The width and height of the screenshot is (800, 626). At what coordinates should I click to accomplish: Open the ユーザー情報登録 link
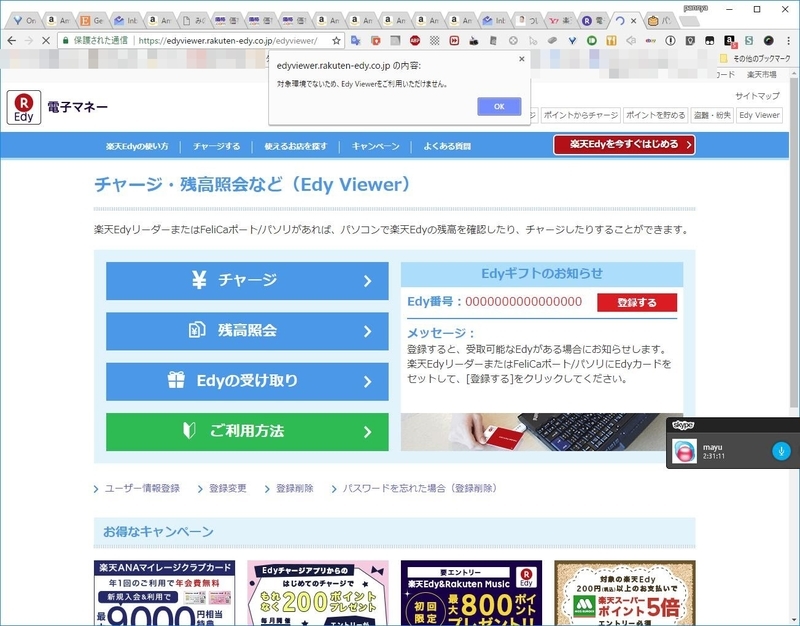pyautogui.click(x=141, y=488)
